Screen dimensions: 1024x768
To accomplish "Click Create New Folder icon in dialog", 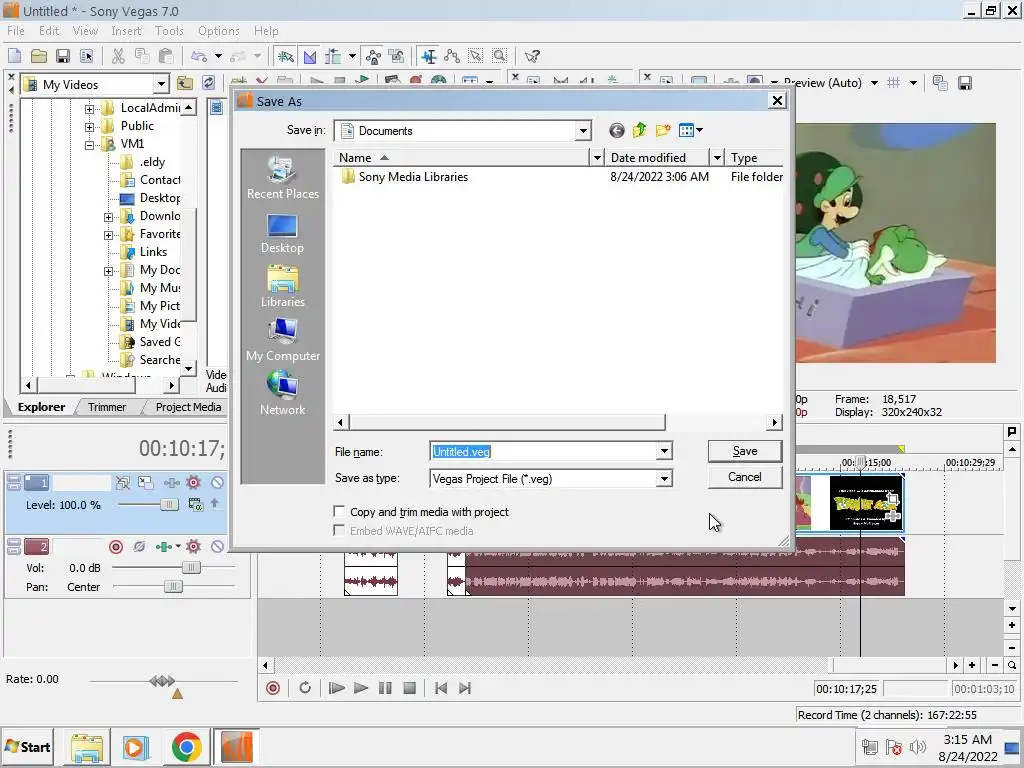I will coord(663,131).
